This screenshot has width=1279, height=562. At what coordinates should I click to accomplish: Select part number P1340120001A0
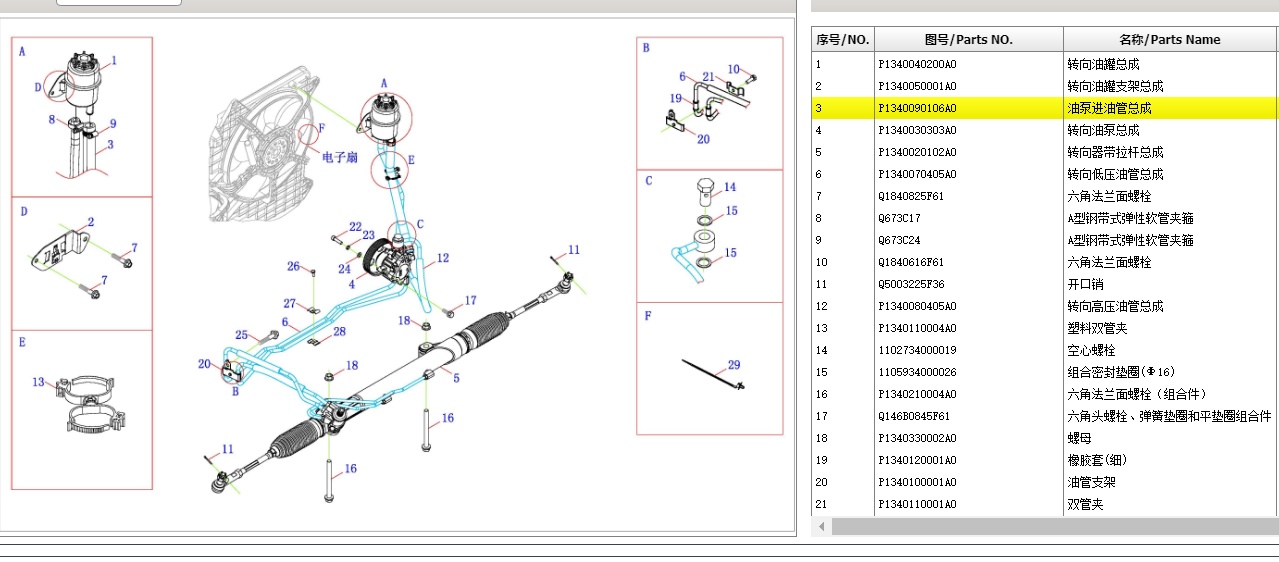[x=917, y=460]
